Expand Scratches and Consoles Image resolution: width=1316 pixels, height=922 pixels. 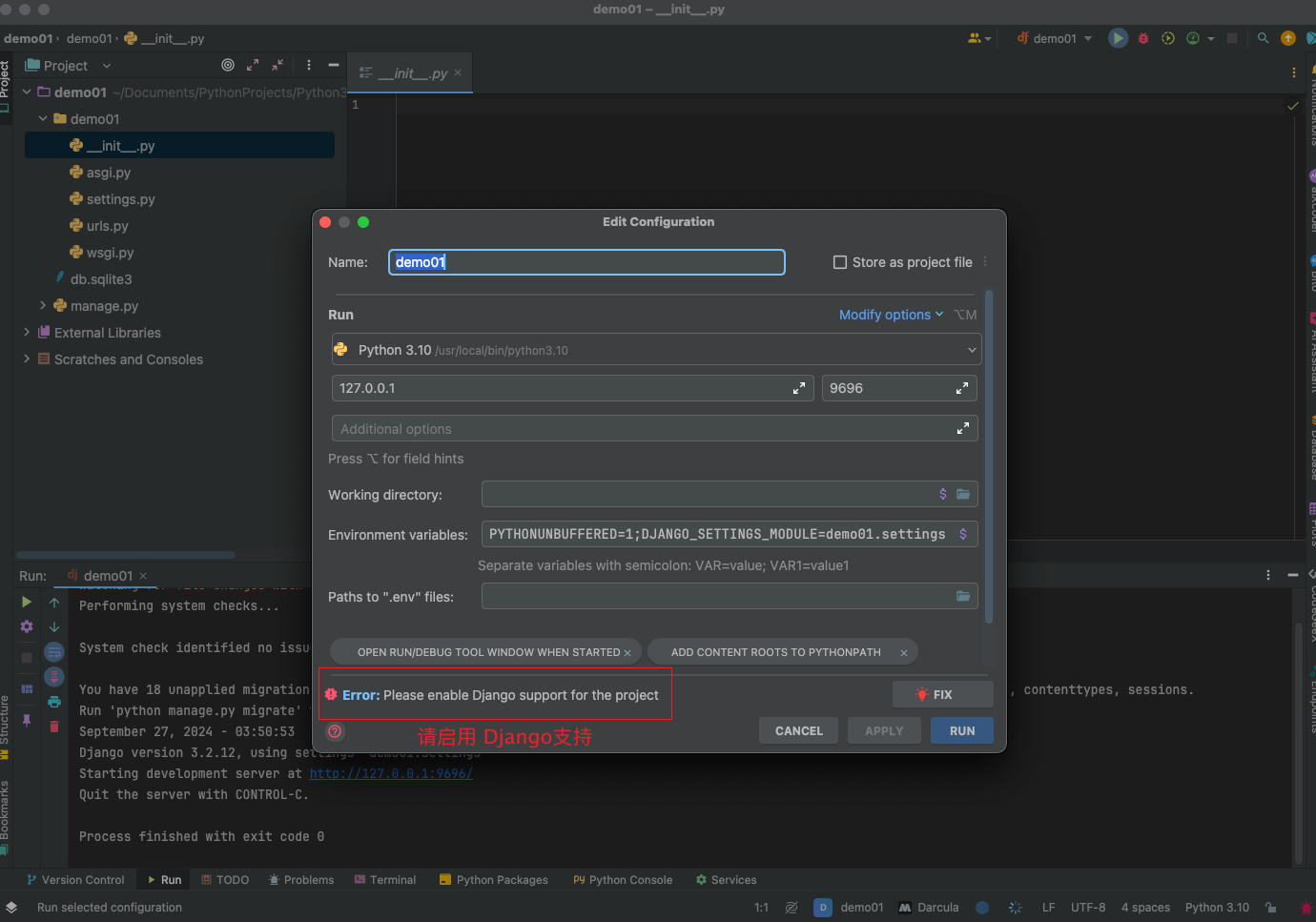[27, 359]
